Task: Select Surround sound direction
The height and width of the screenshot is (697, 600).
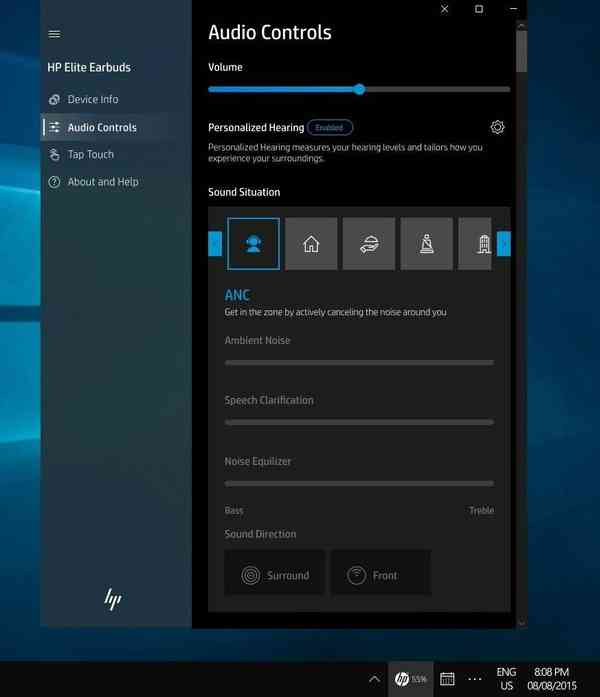Action: [275, 575]
